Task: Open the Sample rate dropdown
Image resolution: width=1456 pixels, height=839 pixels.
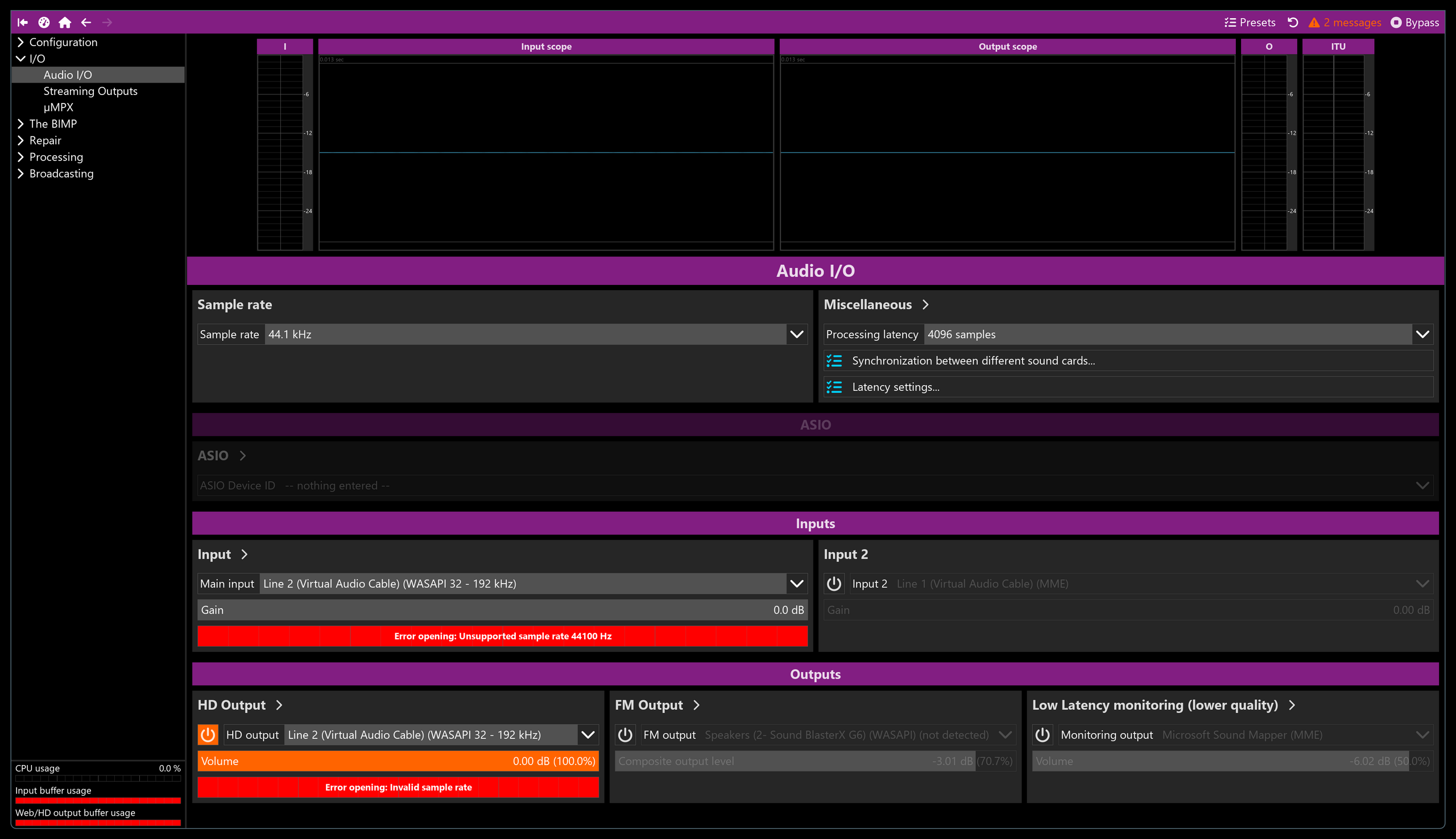Action: tap(502, 334)
